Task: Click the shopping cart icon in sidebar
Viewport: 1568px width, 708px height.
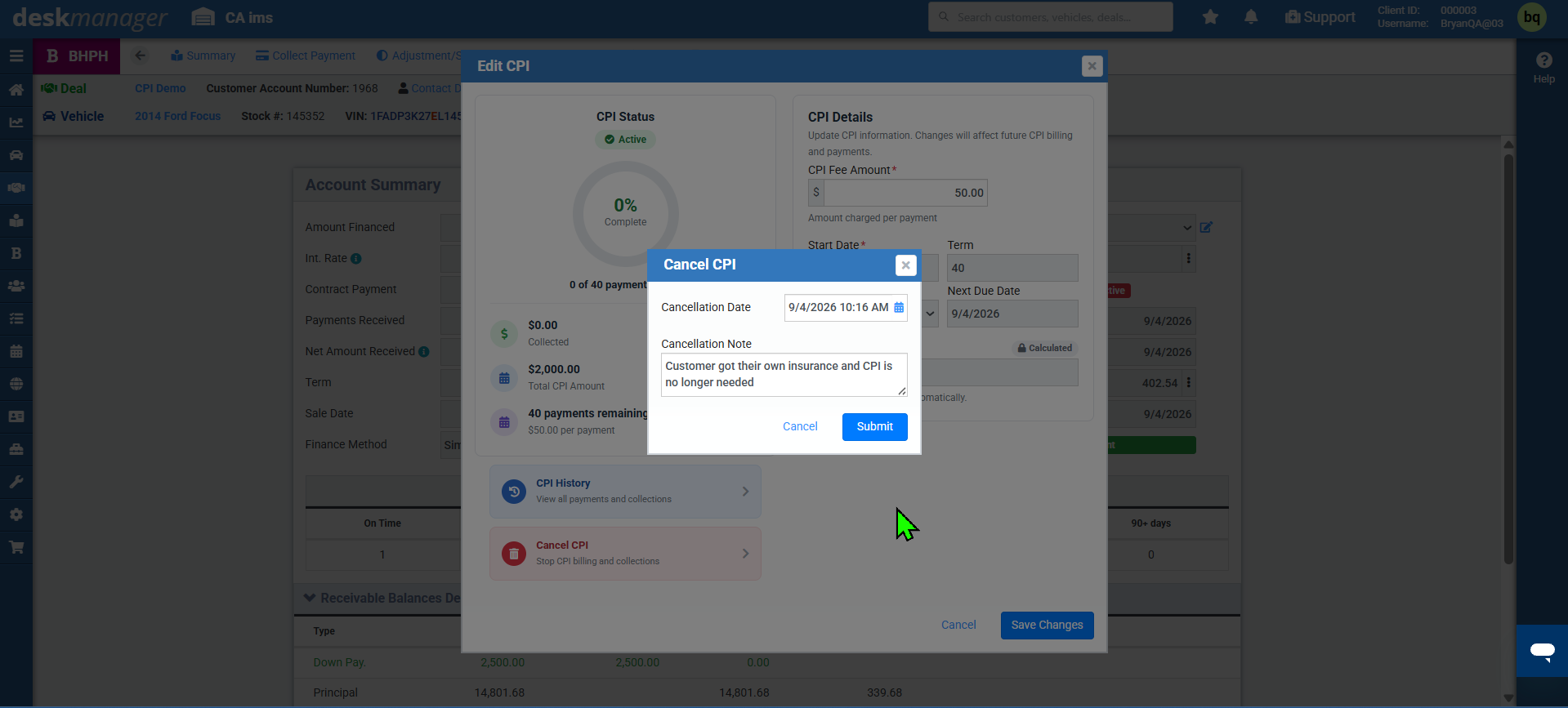Action: 16,547
